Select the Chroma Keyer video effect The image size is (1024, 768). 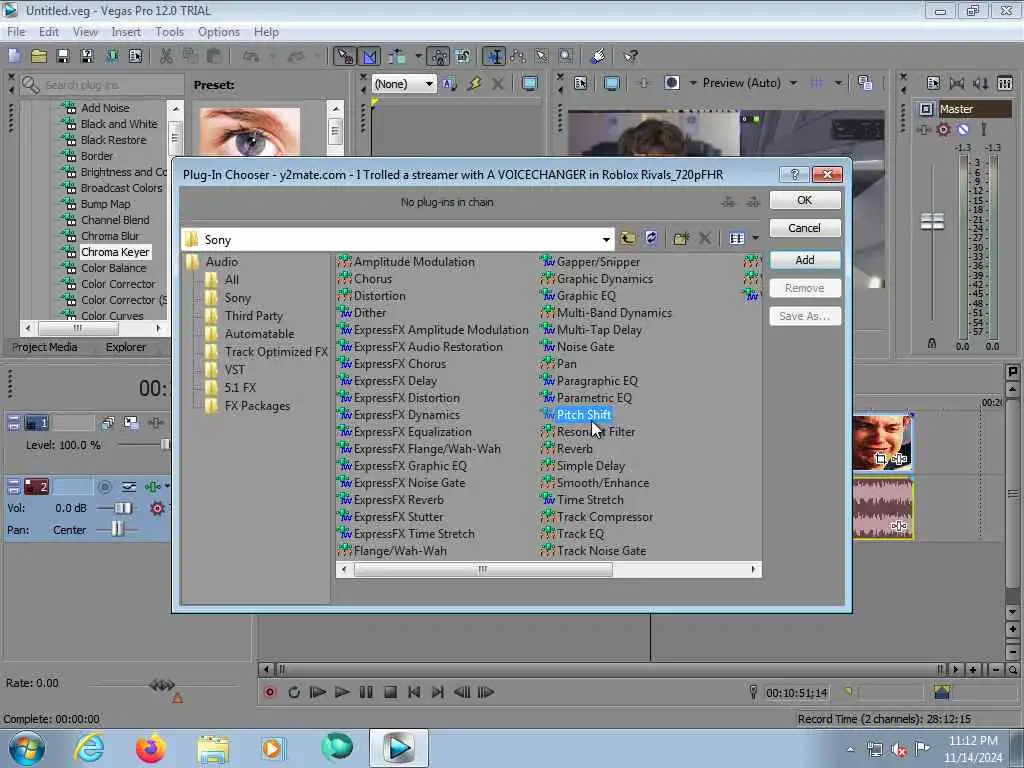click(x=115, y=252)
